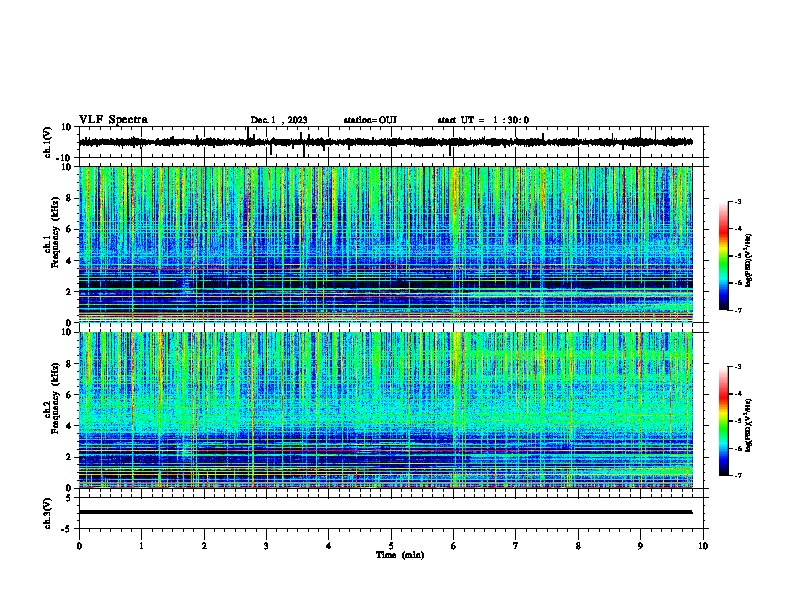792x612 pixels.
Task: Click the ch.1 "Frequency (kHz)" axis title
Action: 55,232
